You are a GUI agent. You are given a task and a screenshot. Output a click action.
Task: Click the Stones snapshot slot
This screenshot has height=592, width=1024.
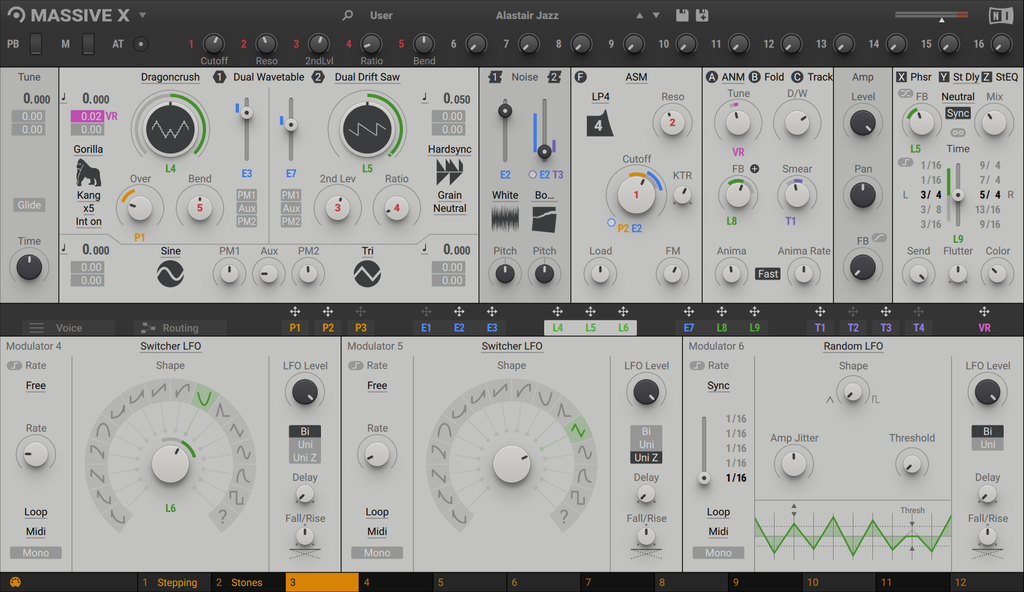(248, 582)
